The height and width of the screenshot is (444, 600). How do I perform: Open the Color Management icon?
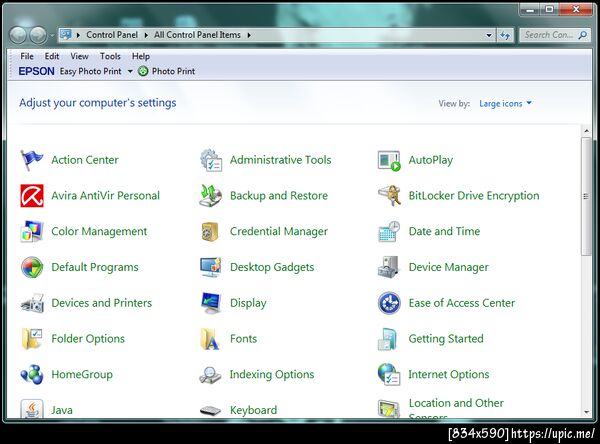click(x=32, y=231)
